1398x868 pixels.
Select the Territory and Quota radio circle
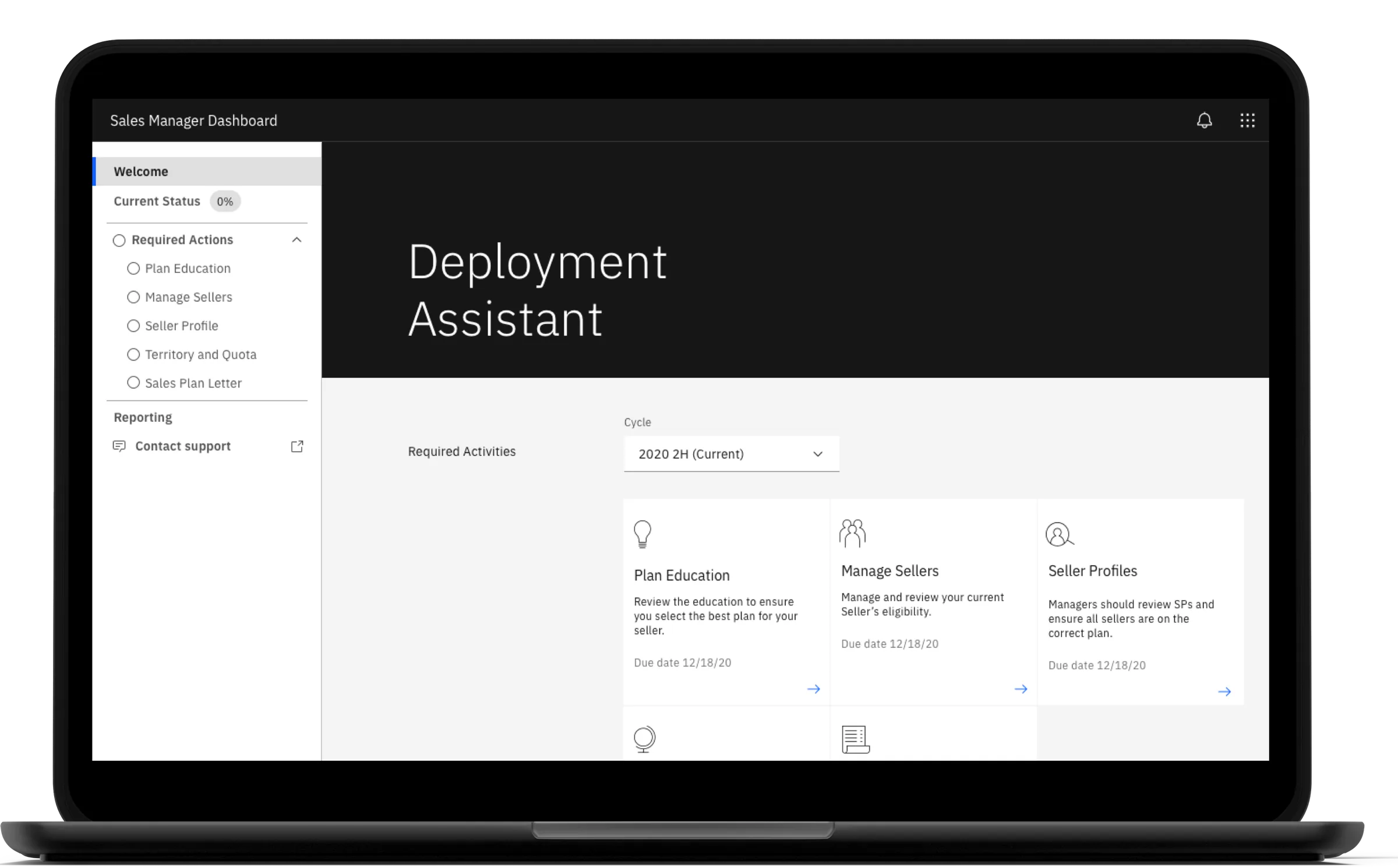[x=133, y=354]
